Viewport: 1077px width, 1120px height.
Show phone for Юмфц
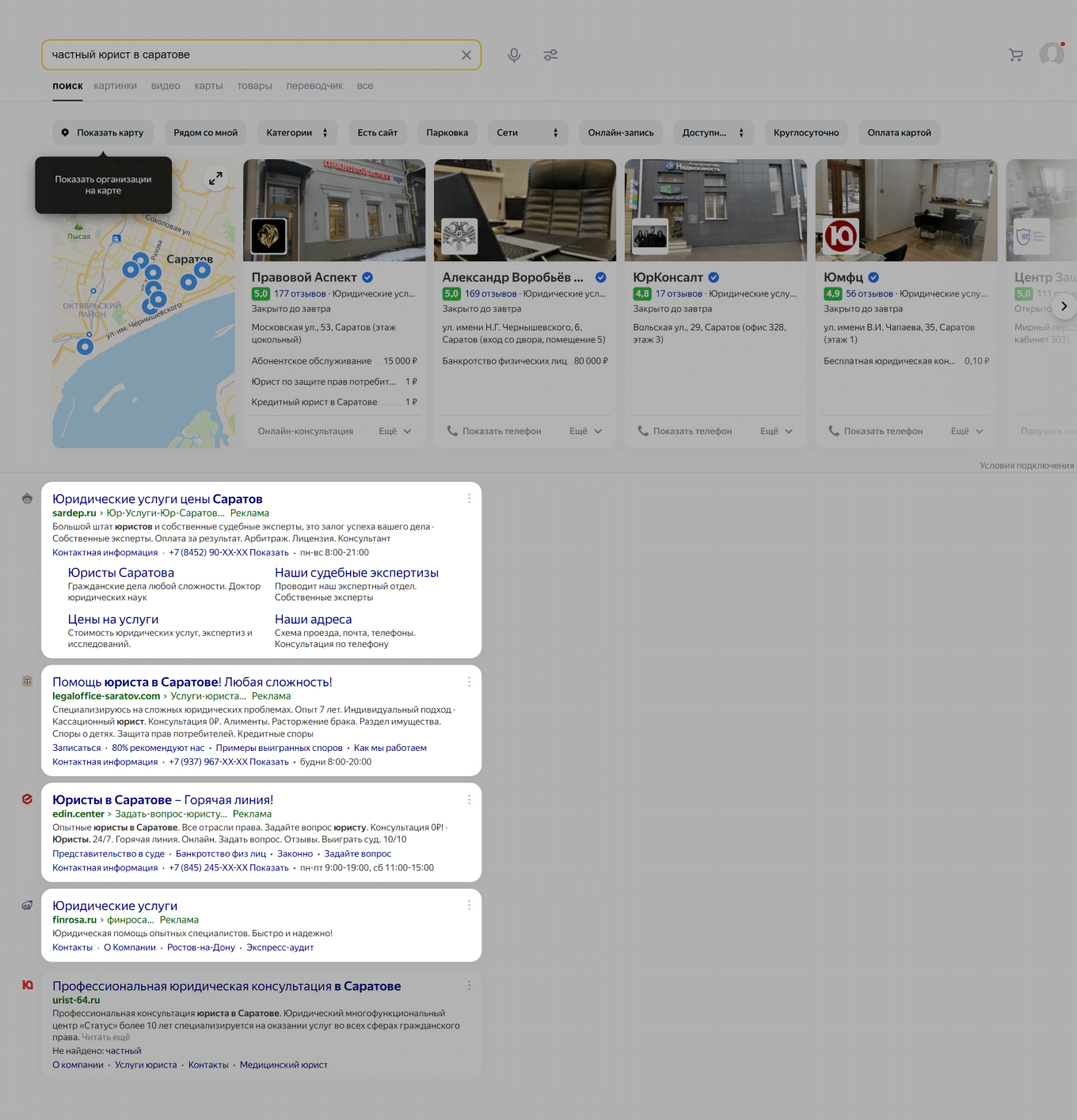pyautogui.click(x=876, y=431)
